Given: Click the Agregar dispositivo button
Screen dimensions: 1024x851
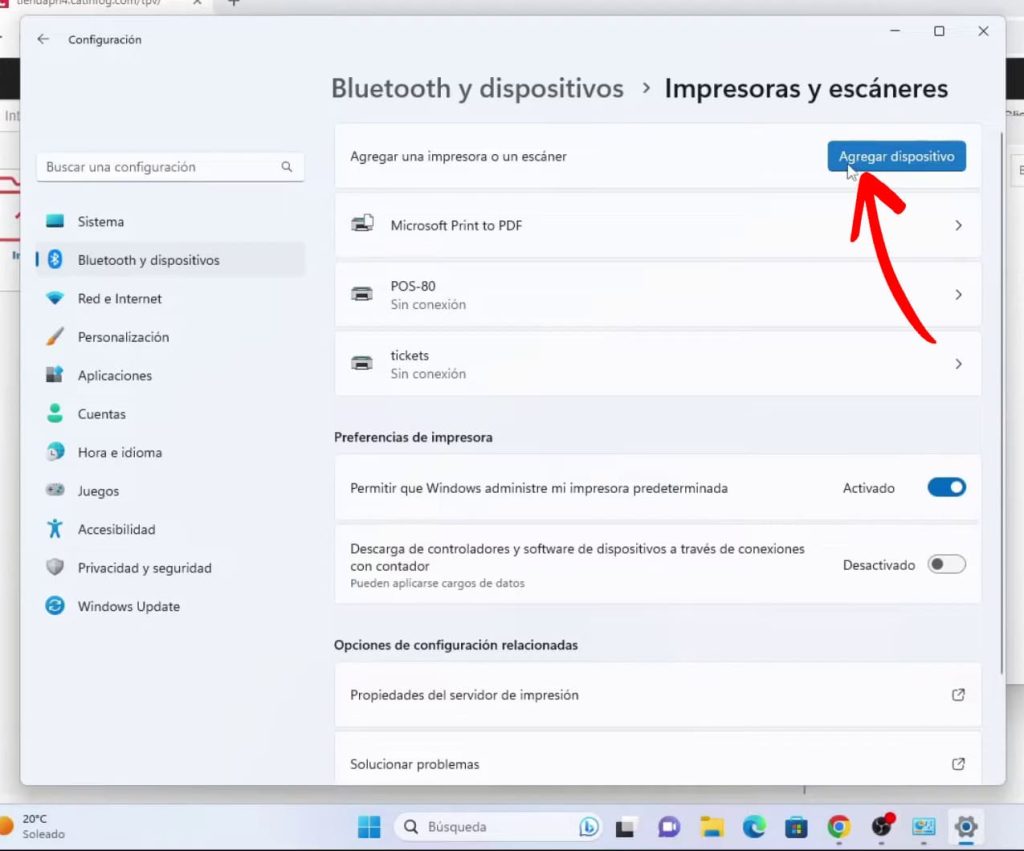Looking at the screenshot, I should pos(896,157).
